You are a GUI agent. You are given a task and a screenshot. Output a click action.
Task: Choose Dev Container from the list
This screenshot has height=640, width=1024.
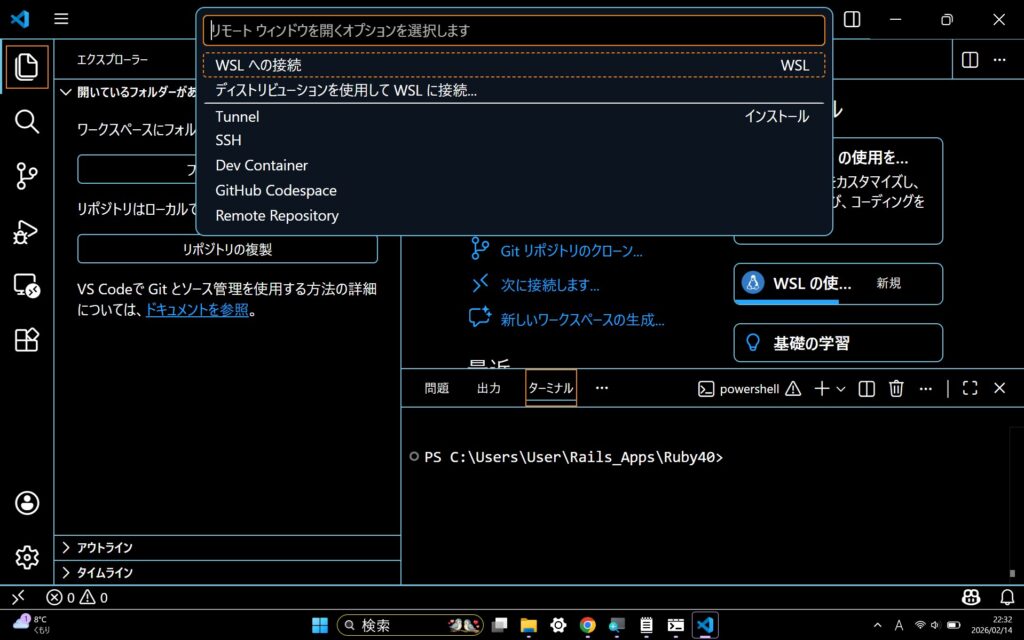pos(261,165)
